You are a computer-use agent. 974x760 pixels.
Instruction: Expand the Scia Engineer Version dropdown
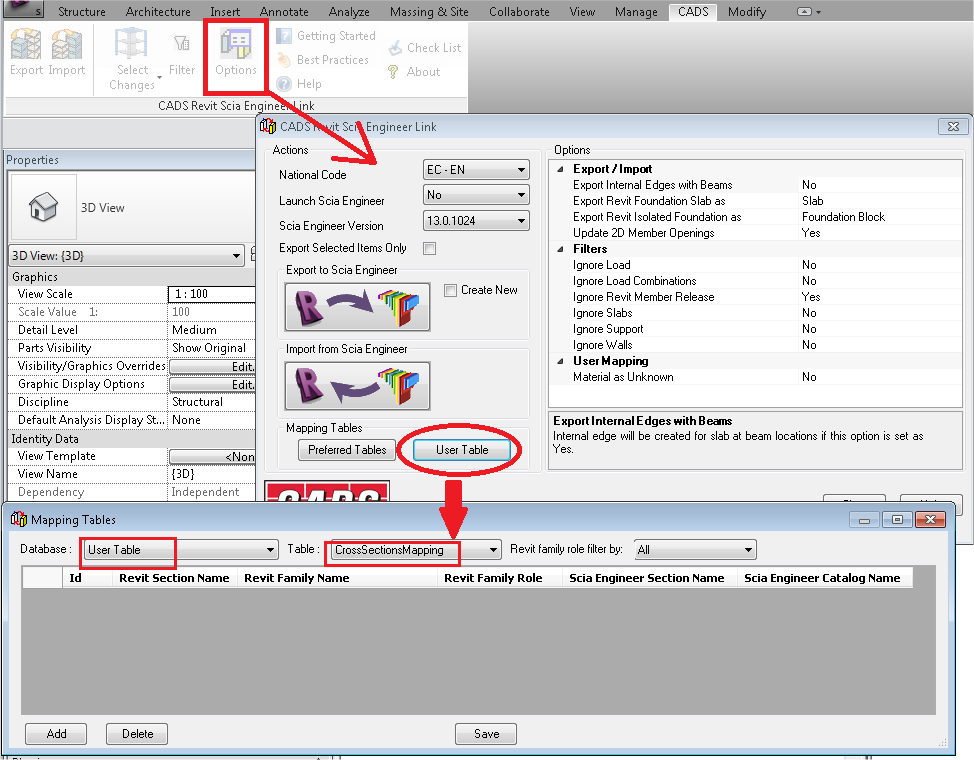click(475, 221)
